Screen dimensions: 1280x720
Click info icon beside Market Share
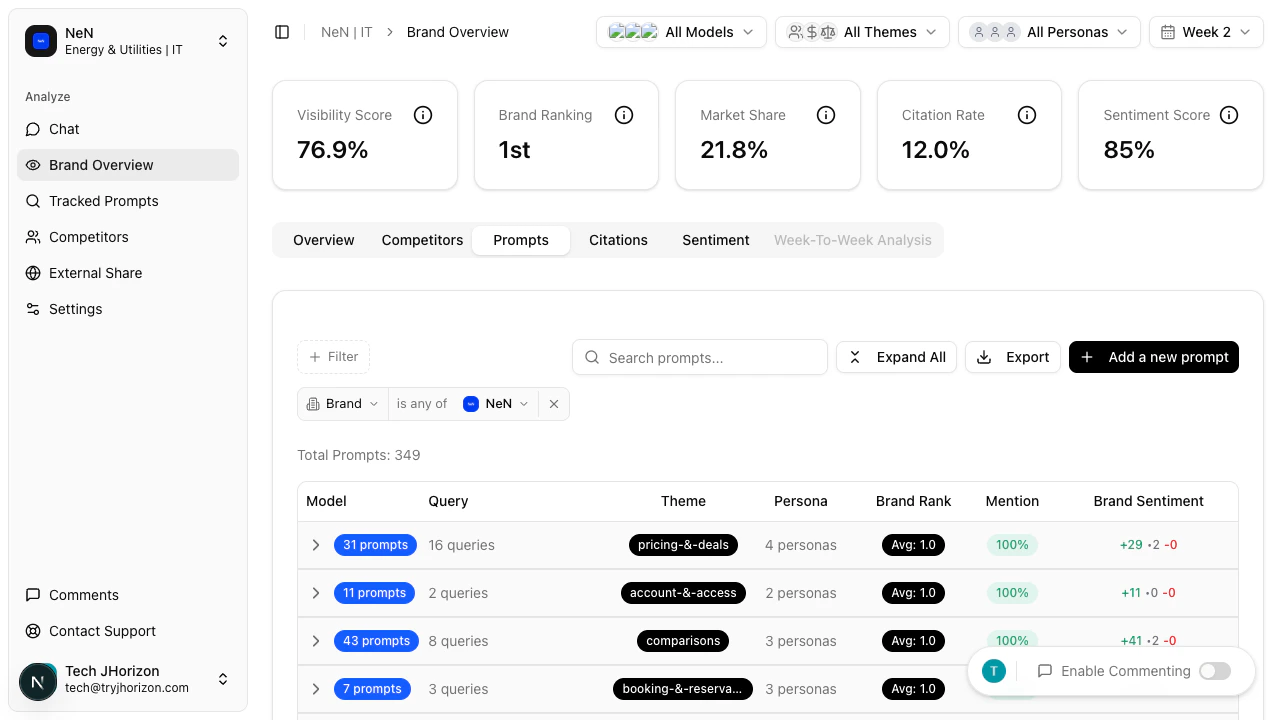[x=826, y=115]
